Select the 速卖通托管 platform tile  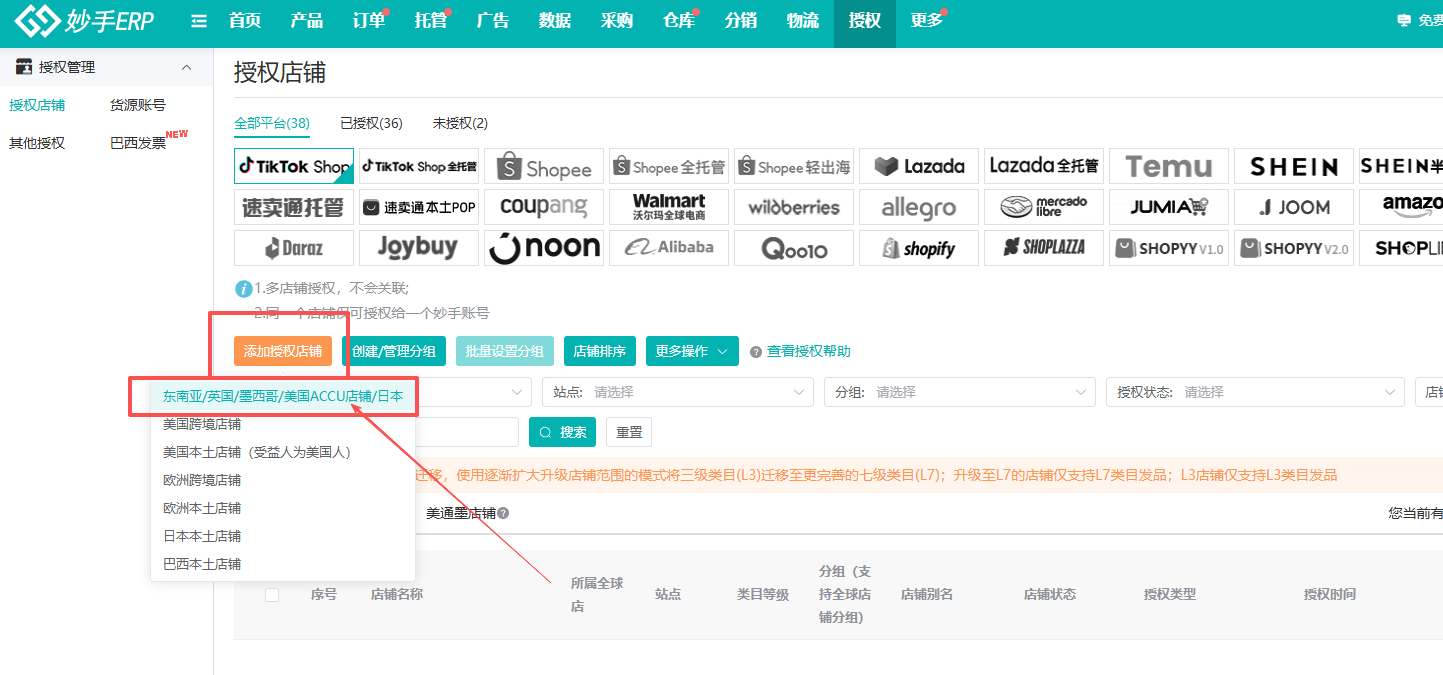coord(293,207)
